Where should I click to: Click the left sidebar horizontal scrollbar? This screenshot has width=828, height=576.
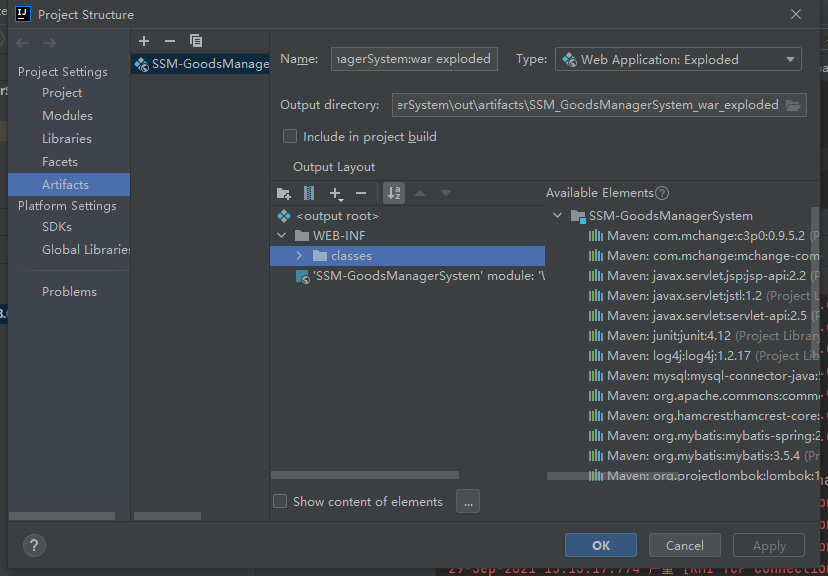click(62, 516)
